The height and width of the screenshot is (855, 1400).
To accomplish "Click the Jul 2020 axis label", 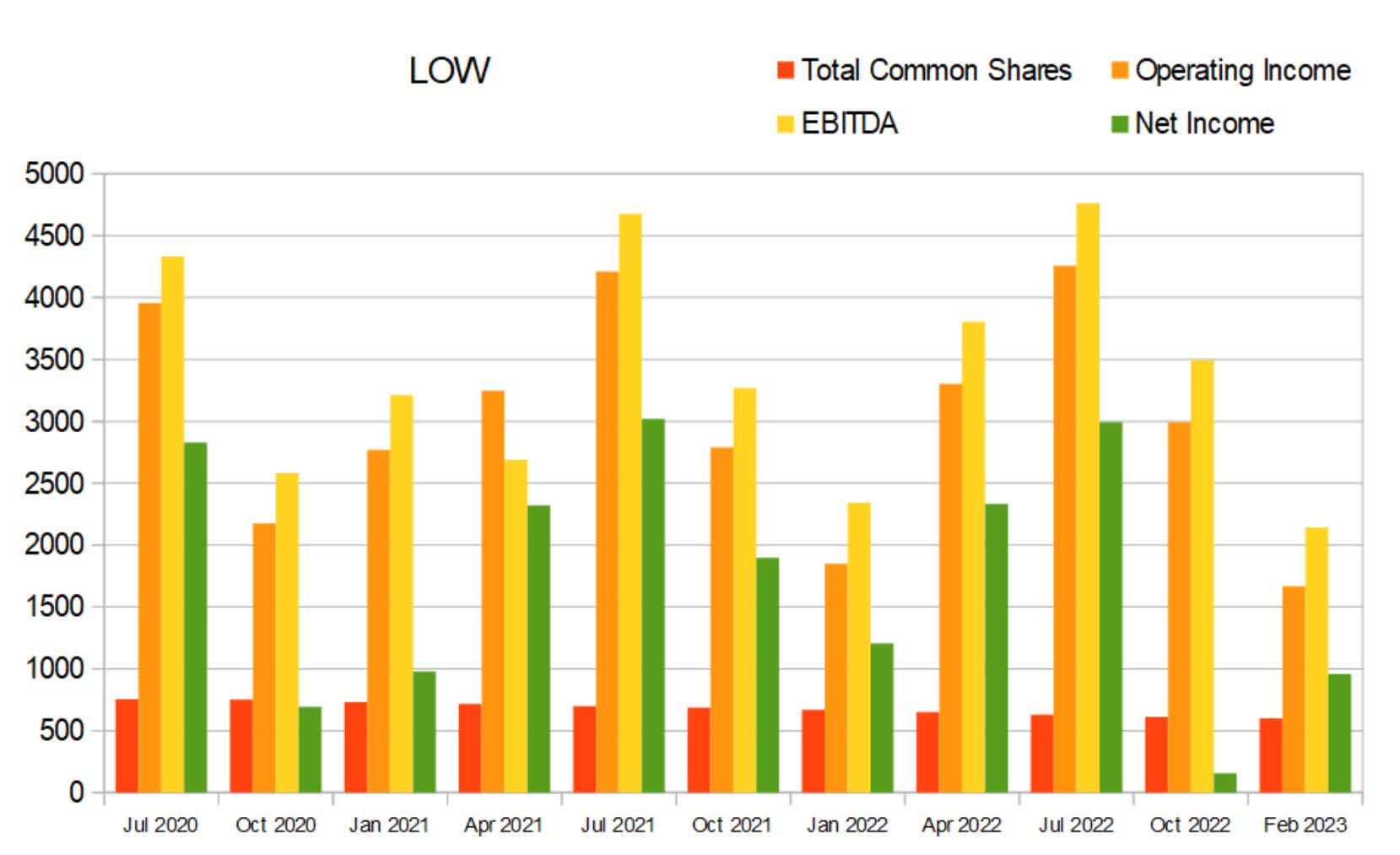I will click(160, 825).
